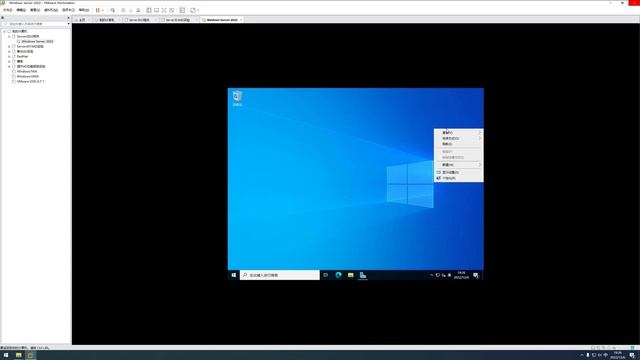Viewport: 640px width, 360px height.
Task: Enter full screen mode from the toolbar
Action: pos(164,10)
